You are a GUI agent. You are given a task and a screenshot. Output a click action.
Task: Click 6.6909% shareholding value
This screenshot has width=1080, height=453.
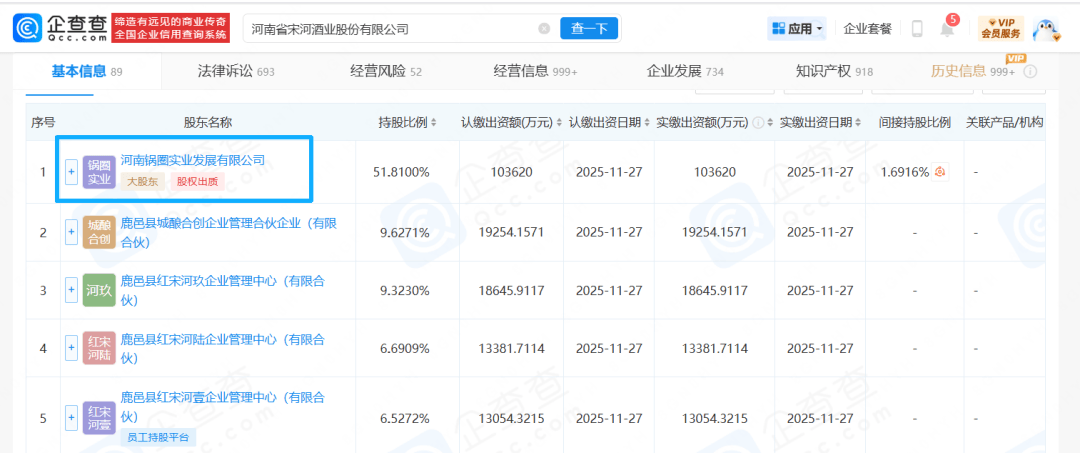coord(404,349)
